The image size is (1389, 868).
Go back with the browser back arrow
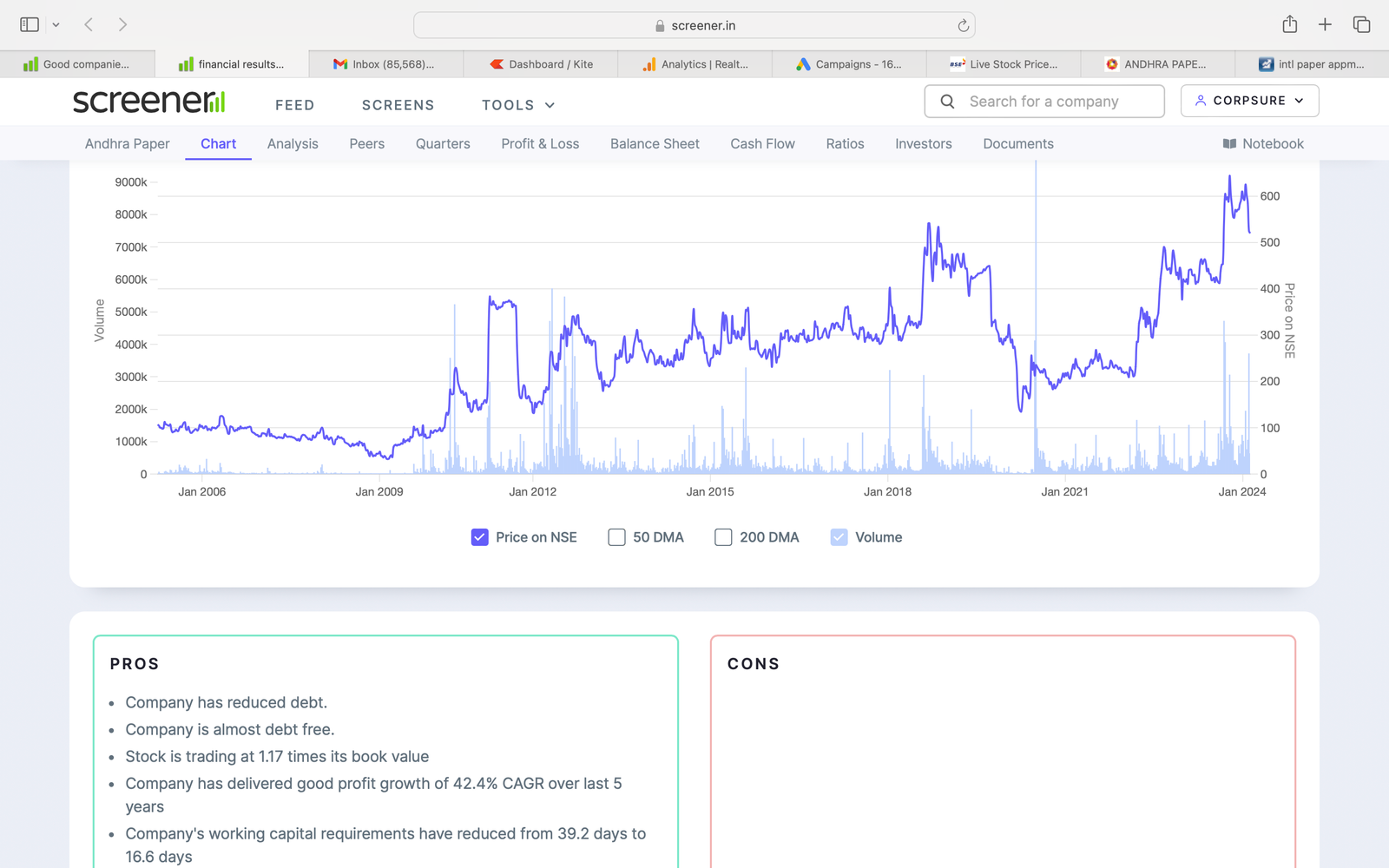tap(89, 24)
